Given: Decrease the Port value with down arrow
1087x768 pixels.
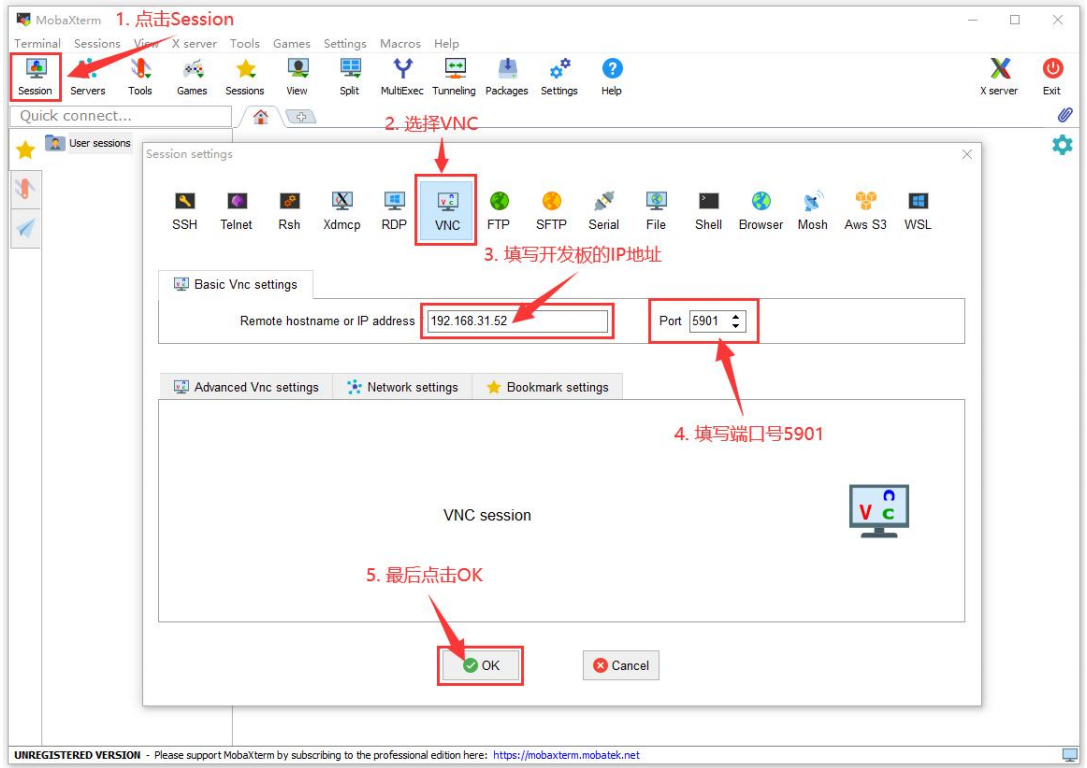Looking at the screenshot, I should pos(736,326).
